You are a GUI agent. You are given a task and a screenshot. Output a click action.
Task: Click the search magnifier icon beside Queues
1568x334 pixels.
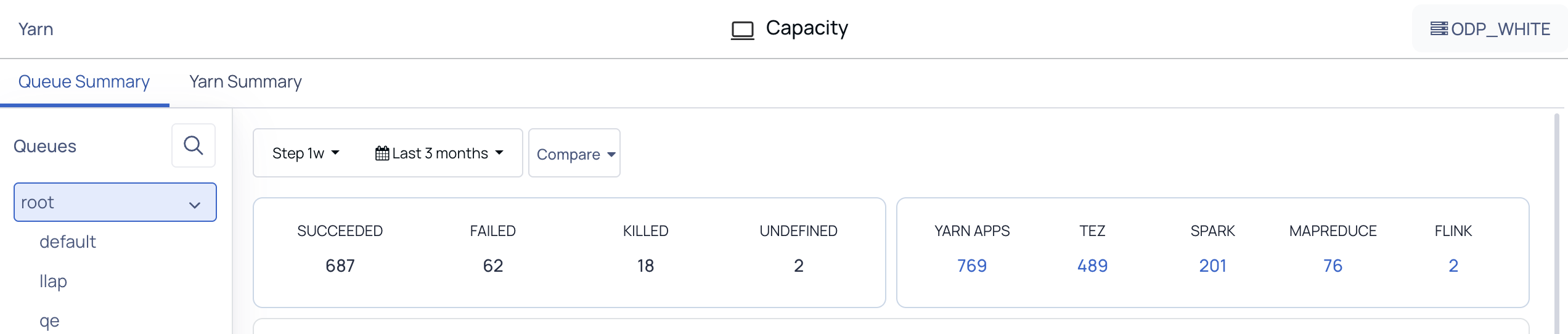pyautogui.click(x=194, y=145)
